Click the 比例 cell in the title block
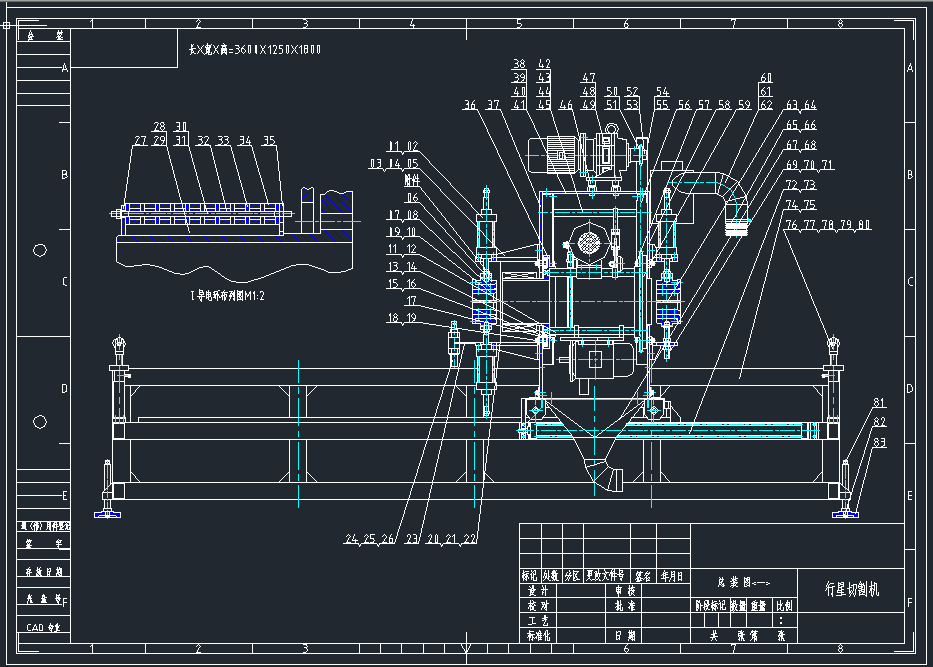The height and width of the screenshot is (667, 933). [782, 606]
